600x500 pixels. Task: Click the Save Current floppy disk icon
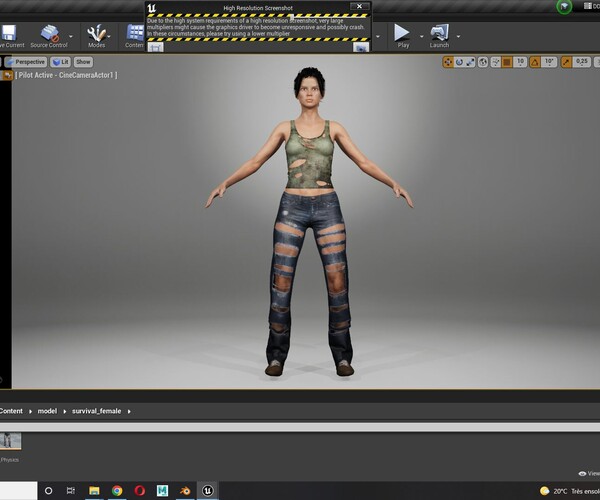point(9,33)
